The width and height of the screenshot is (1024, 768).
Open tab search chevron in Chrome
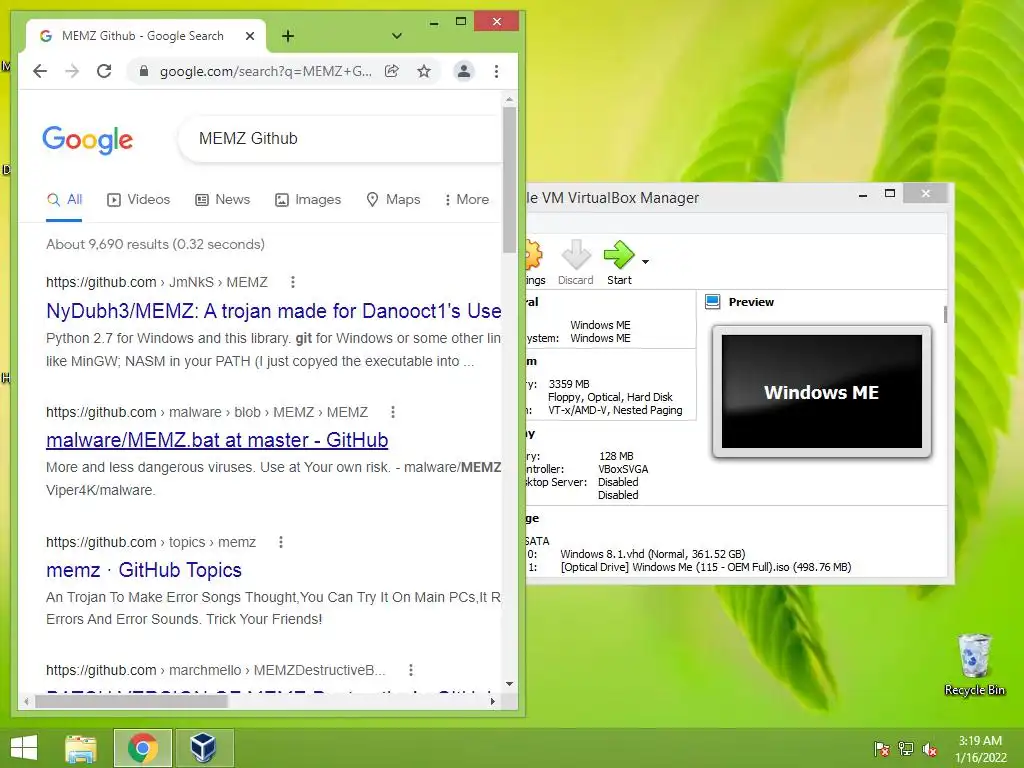point(396,36)
